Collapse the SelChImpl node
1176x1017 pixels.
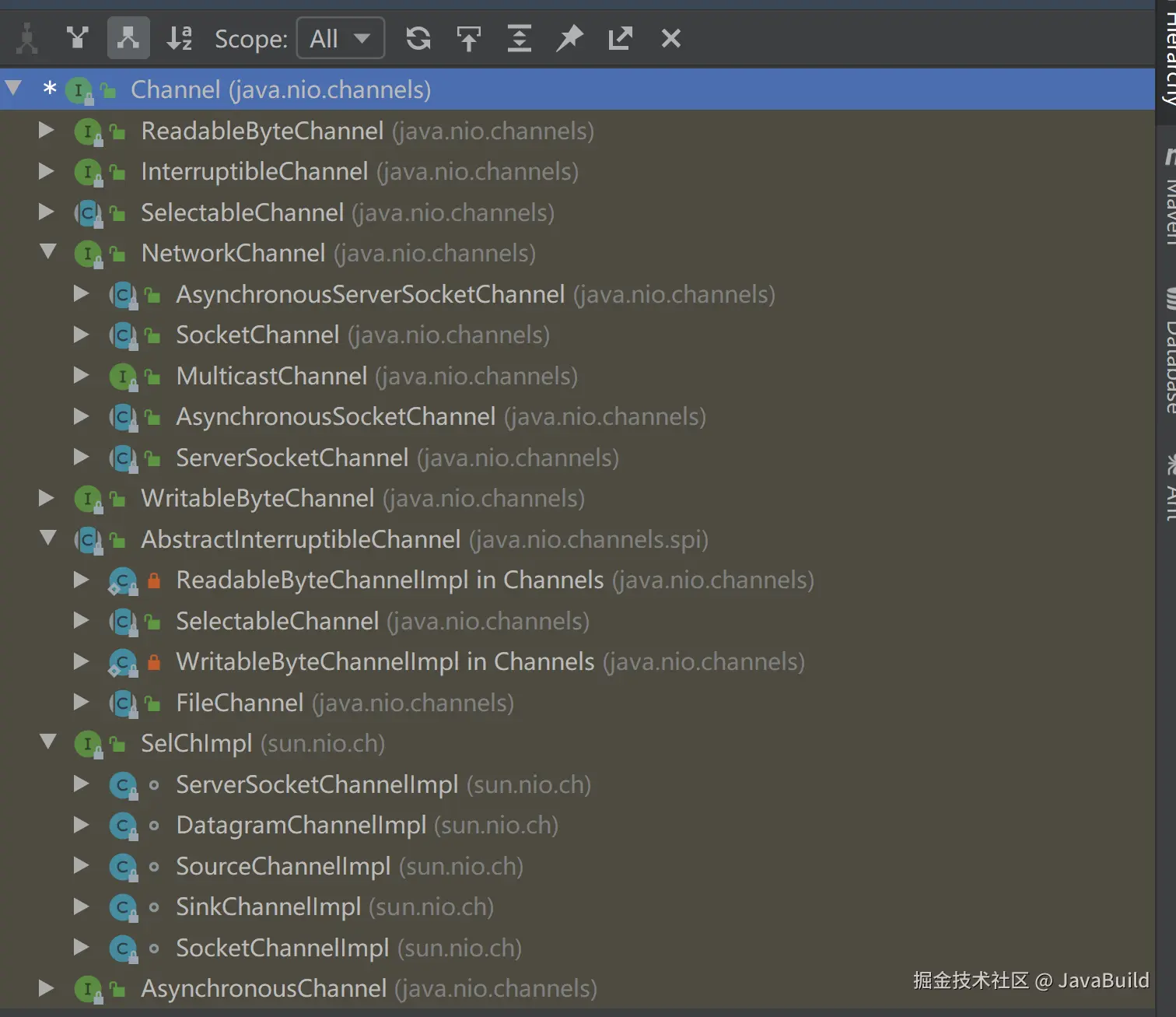[x=48, y=741]
